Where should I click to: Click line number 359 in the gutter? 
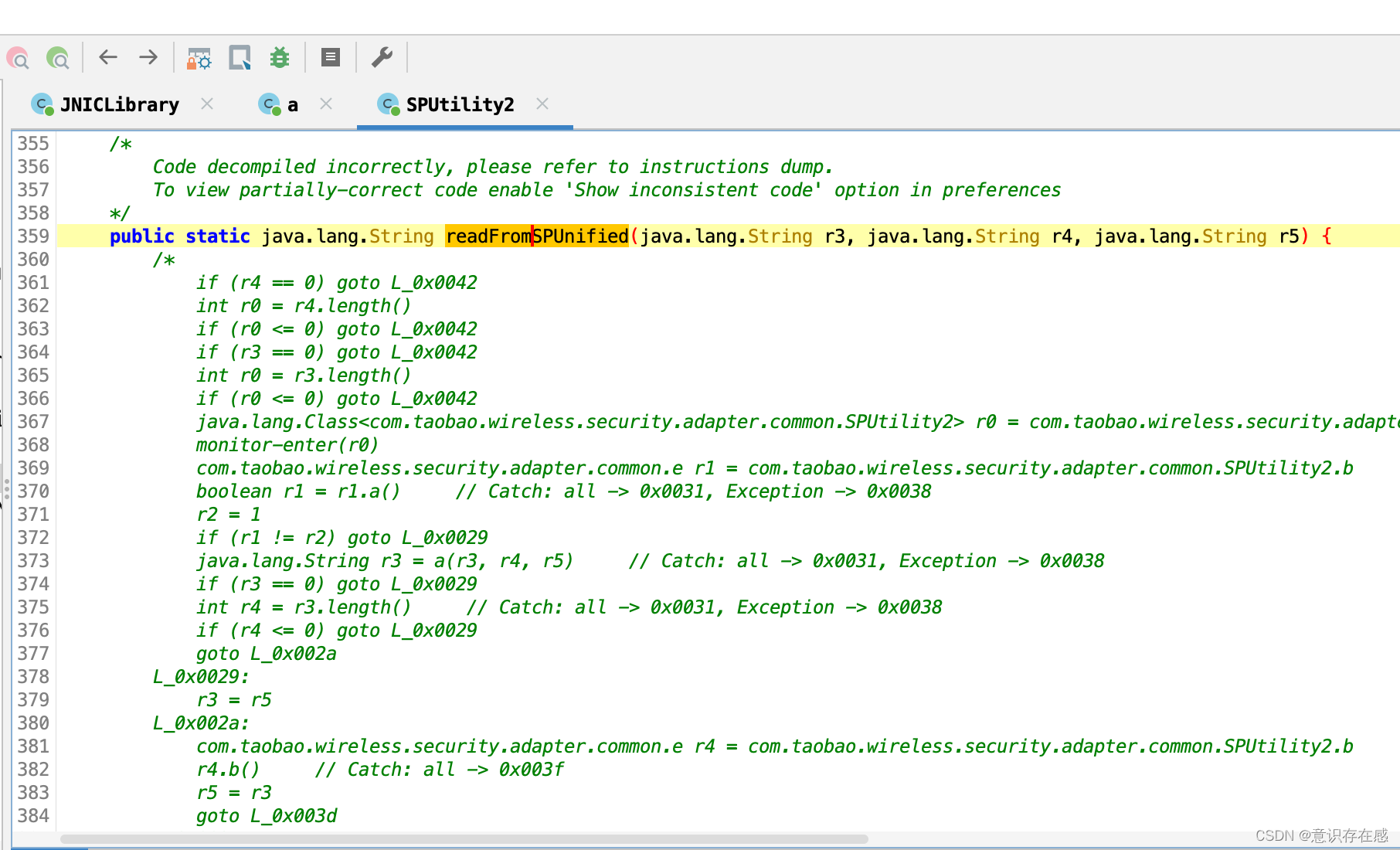click(33, 236)
